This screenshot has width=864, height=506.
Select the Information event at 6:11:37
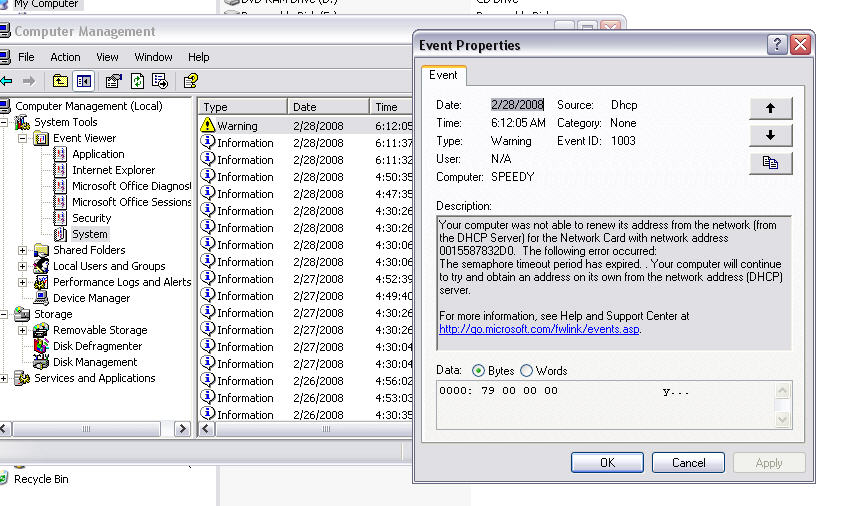(x=306, y=143)
